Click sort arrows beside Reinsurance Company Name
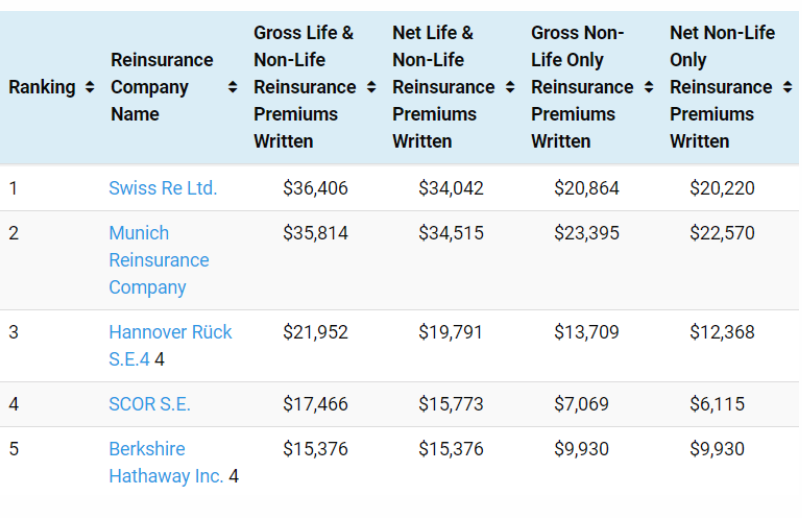The height and width of the screenshot is (518, 802). point(233,88)
